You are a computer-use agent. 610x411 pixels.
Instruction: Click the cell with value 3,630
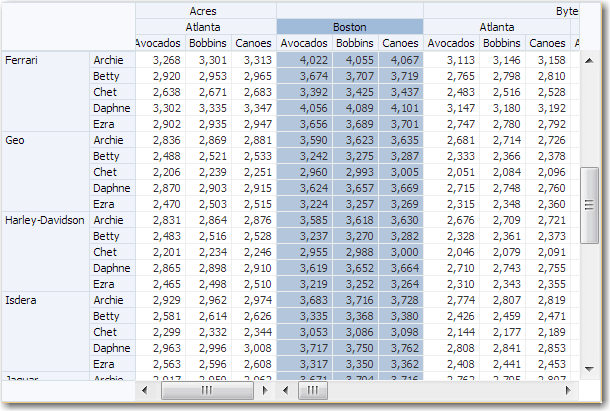click(x=400, y=220)
